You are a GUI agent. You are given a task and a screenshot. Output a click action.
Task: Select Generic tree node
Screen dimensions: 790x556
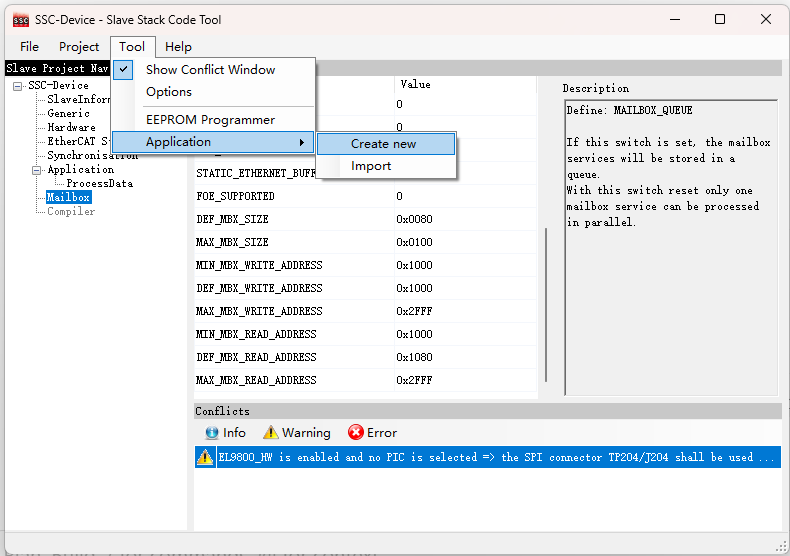pos(69,113)
